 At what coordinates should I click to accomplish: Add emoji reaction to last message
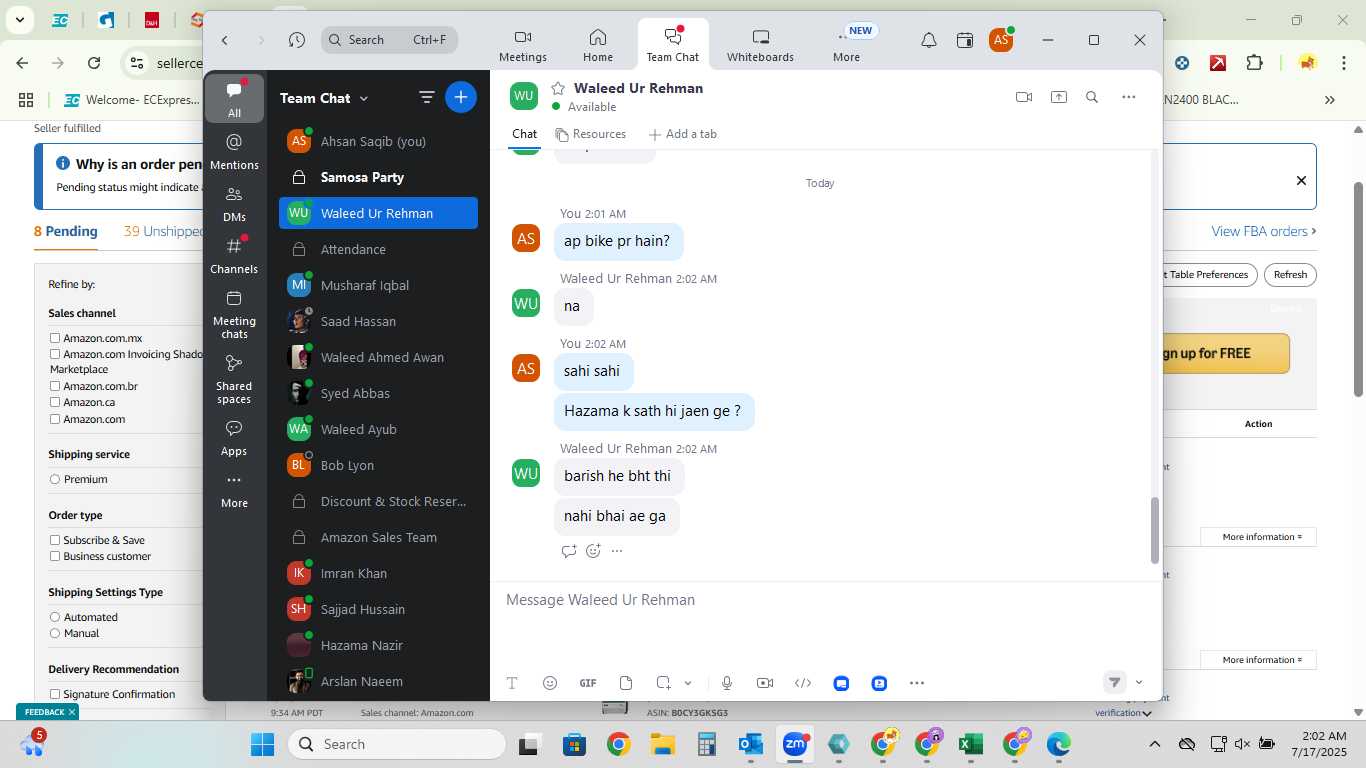[x=593, y=551]
